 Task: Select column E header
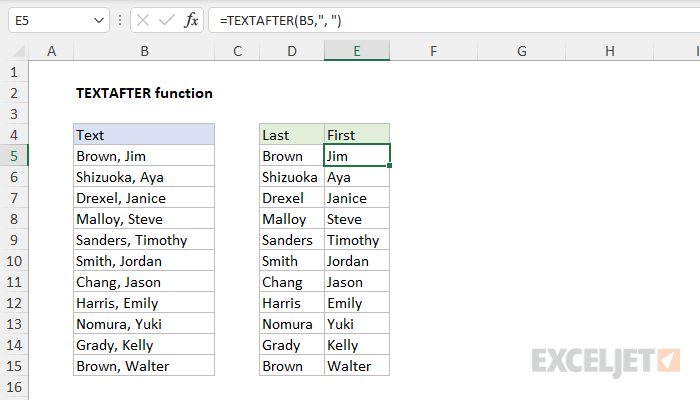click(x=357, y=51)
